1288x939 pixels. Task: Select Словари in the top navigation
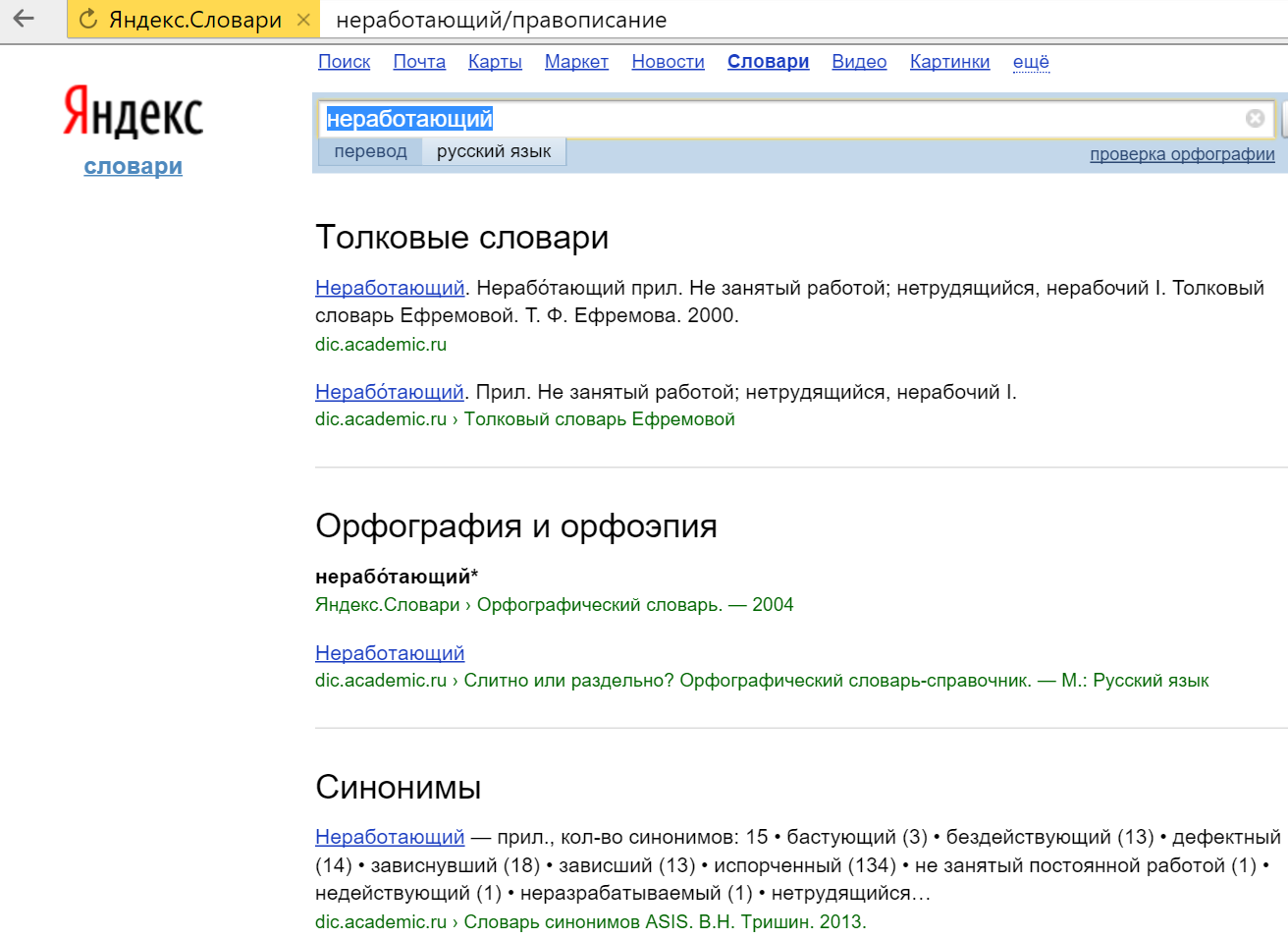tap(768, 62)
